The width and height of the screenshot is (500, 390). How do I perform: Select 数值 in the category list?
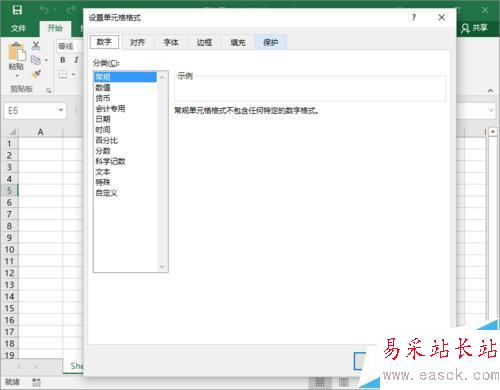[x=125, y=88]
